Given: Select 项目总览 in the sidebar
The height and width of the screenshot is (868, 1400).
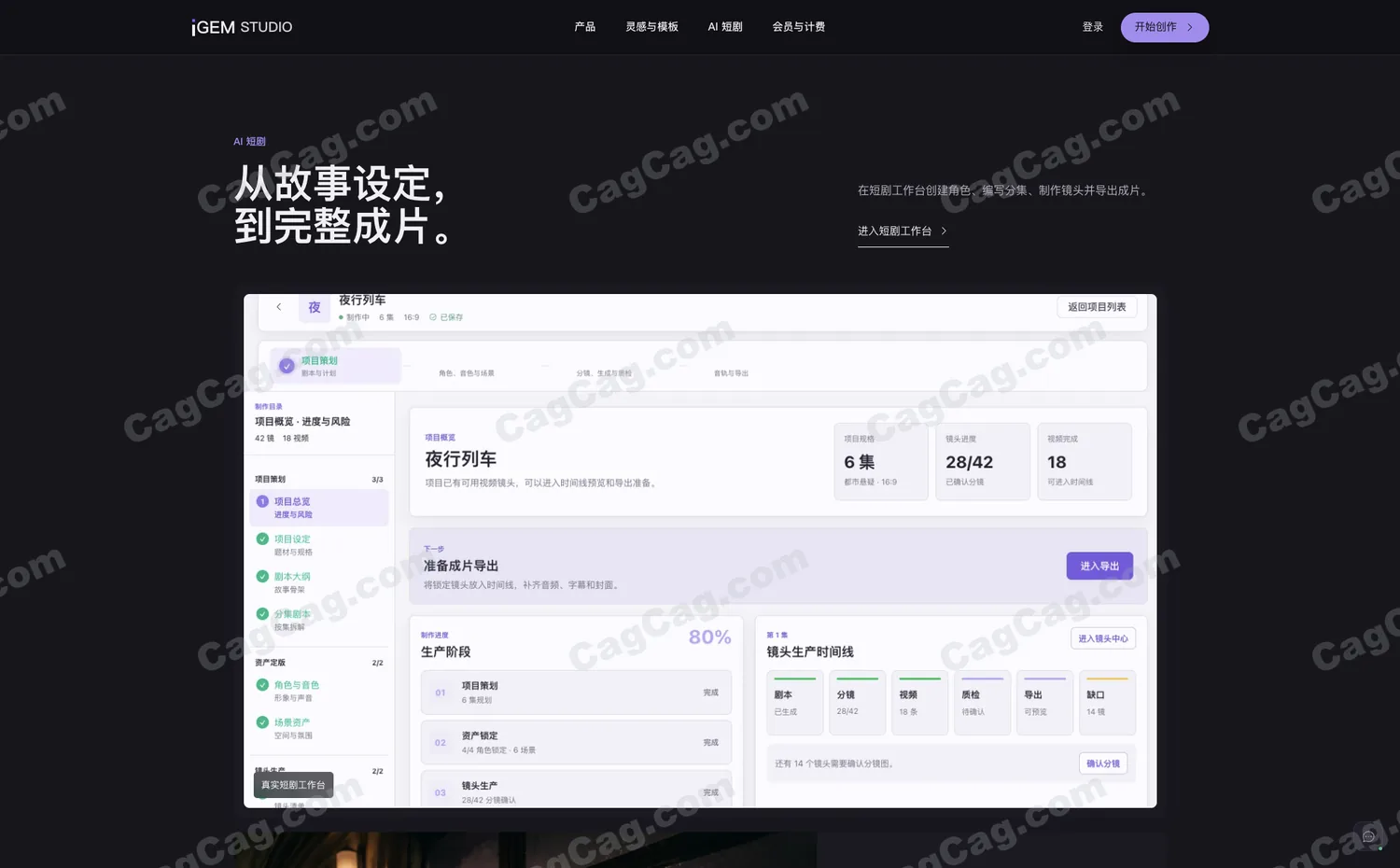Looking at the screenshot, I should click(x=319, y=508).
